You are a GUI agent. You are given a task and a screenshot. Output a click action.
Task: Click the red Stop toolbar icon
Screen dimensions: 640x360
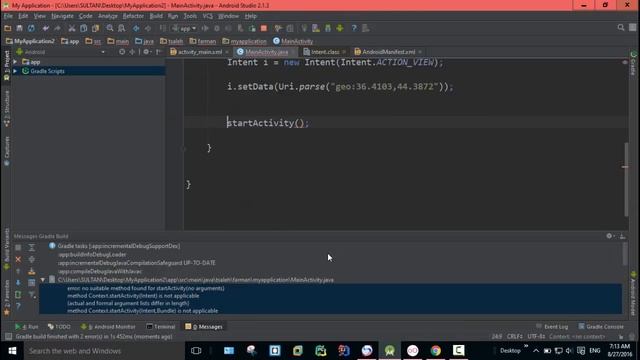click(x=264, y=28)
